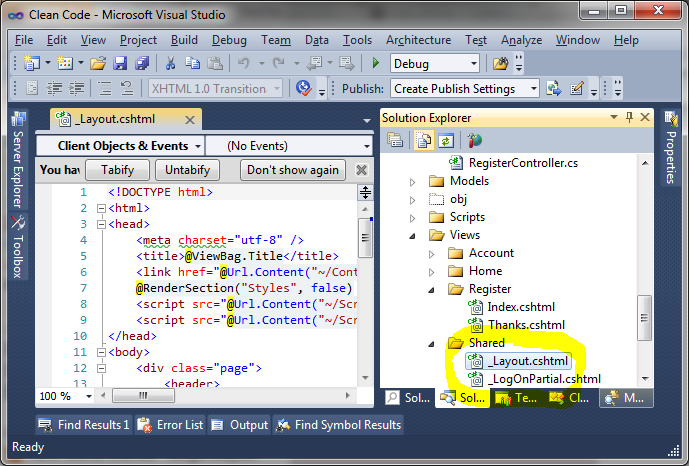Switch to the Error List tab

(170, 425)
